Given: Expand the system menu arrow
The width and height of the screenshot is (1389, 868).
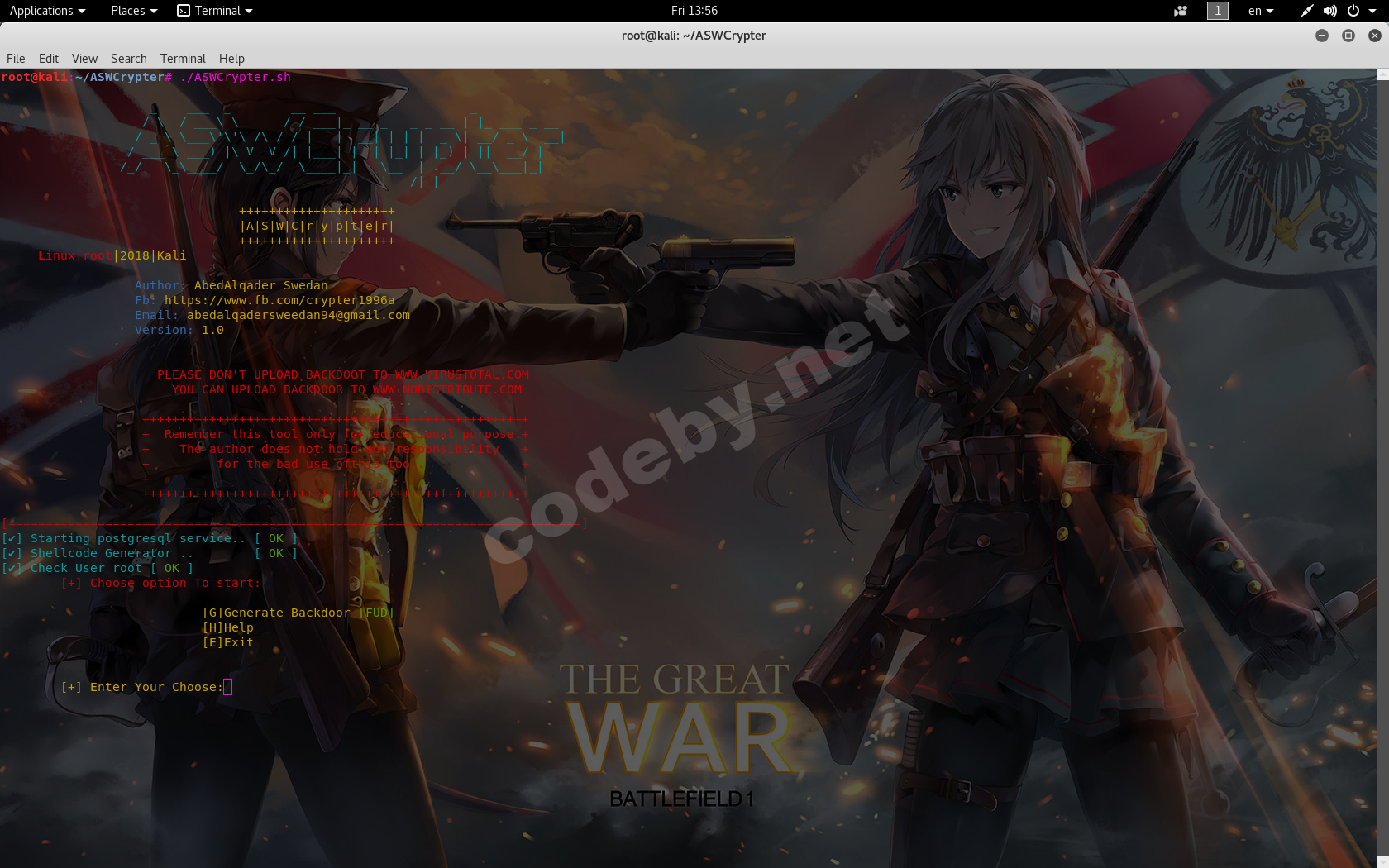Looking at the screenshot, I should pyautogui.click(x=1372, y=11).
